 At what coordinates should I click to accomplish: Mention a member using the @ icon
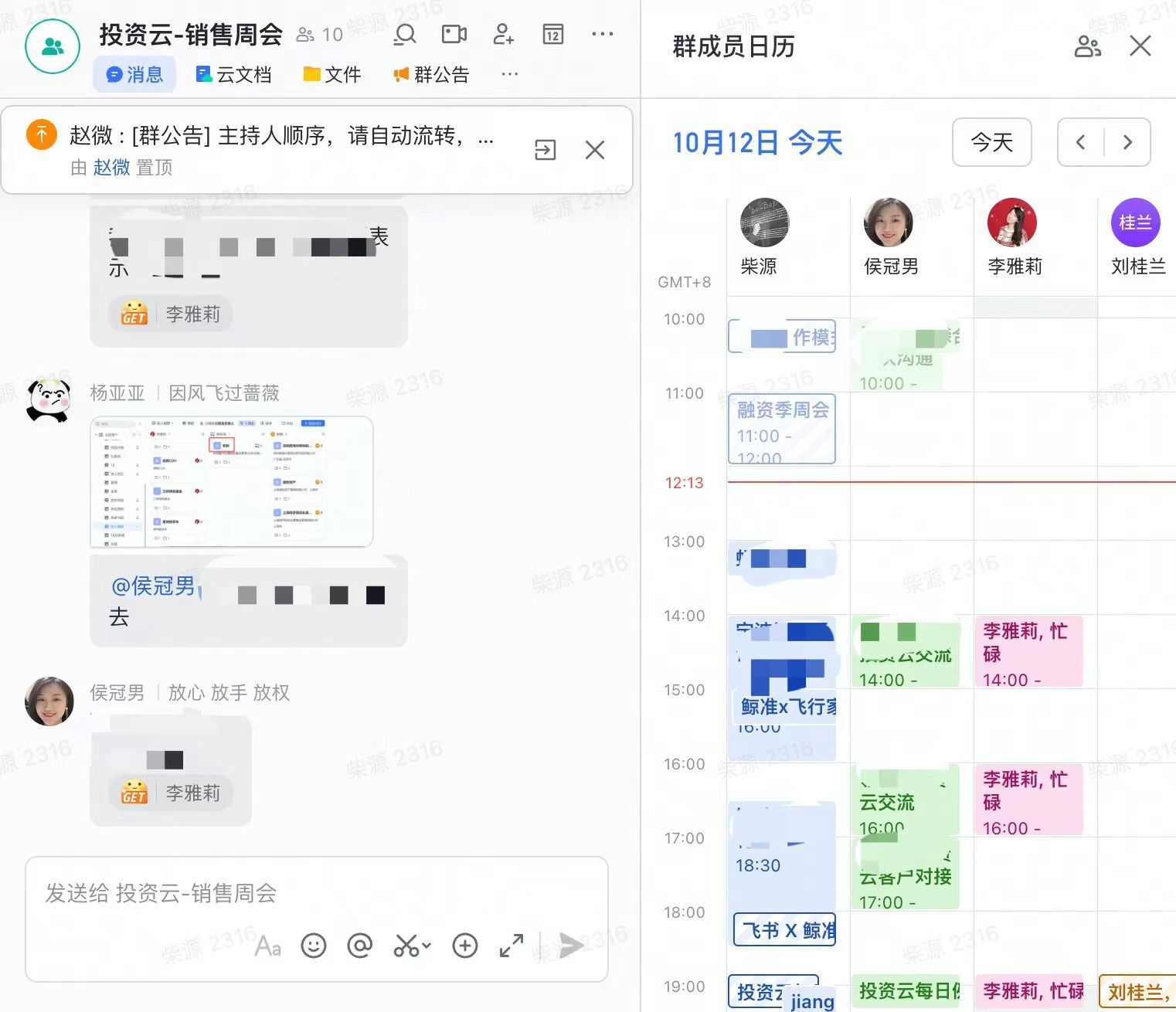(x=359, y=946)
